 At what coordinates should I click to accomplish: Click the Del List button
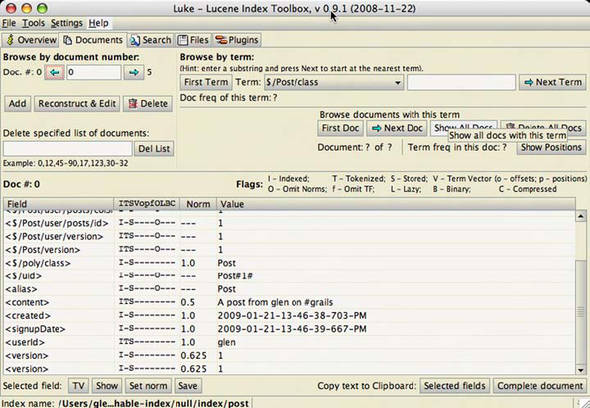click(154, 149)
